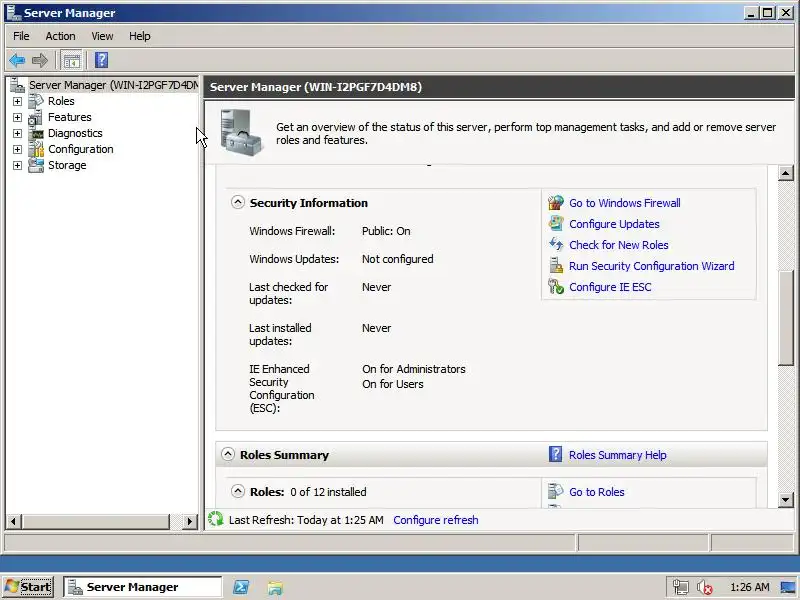Click the 1:26 AM taskbar clock
The height and width of the screenshot is (600, 800).
[749, 587]
